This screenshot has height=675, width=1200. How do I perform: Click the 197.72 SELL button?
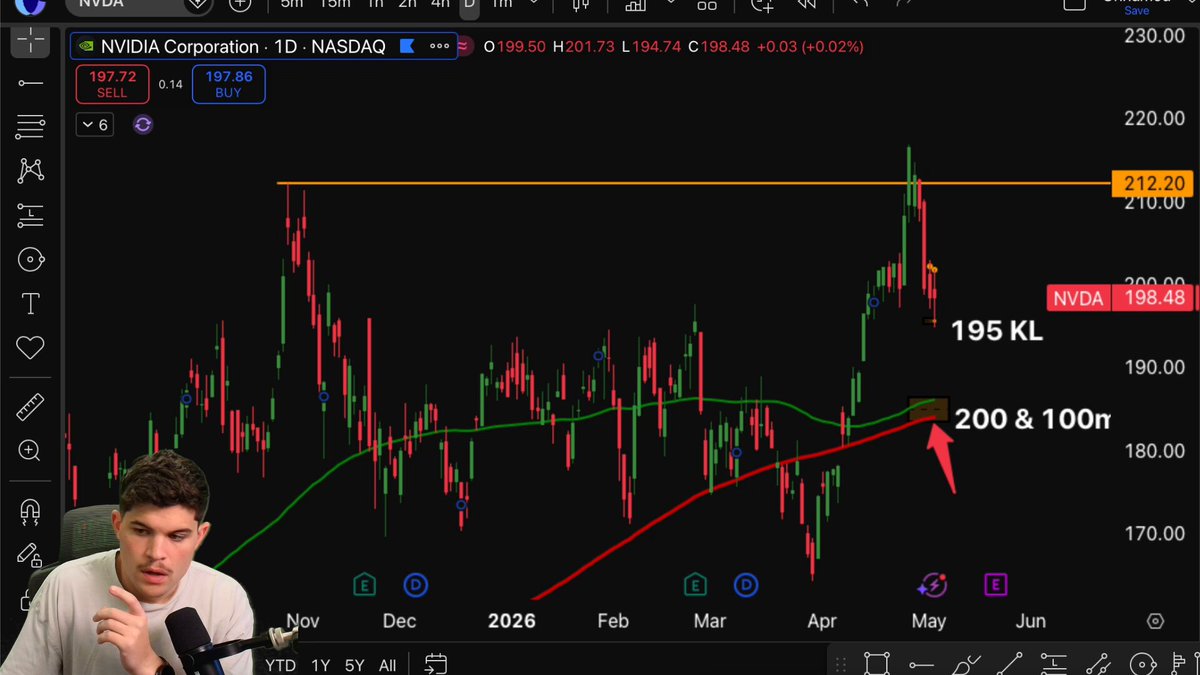pos(112,84)
